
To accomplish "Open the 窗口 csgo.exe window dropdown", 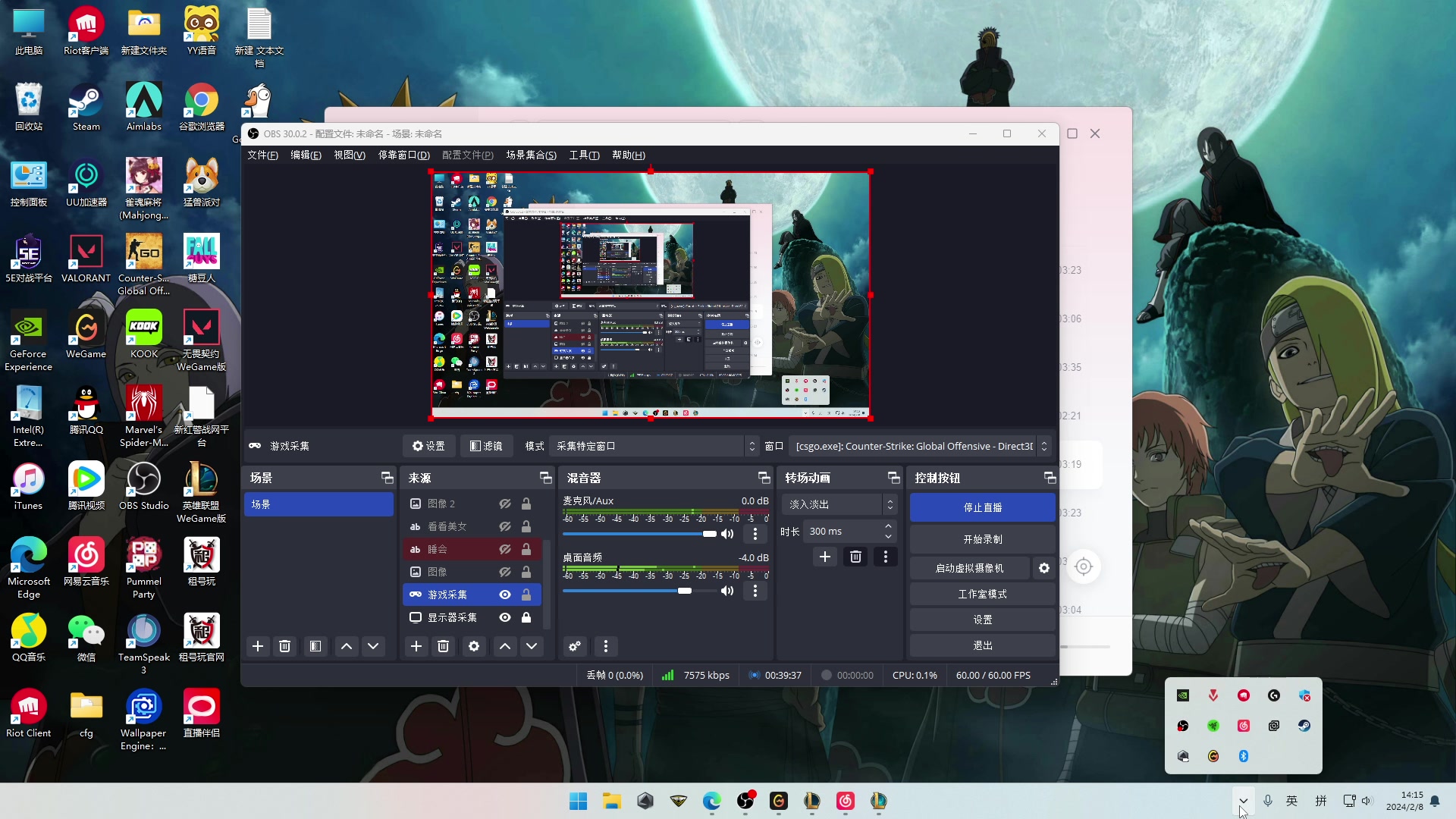I will (x=919, y=446).
